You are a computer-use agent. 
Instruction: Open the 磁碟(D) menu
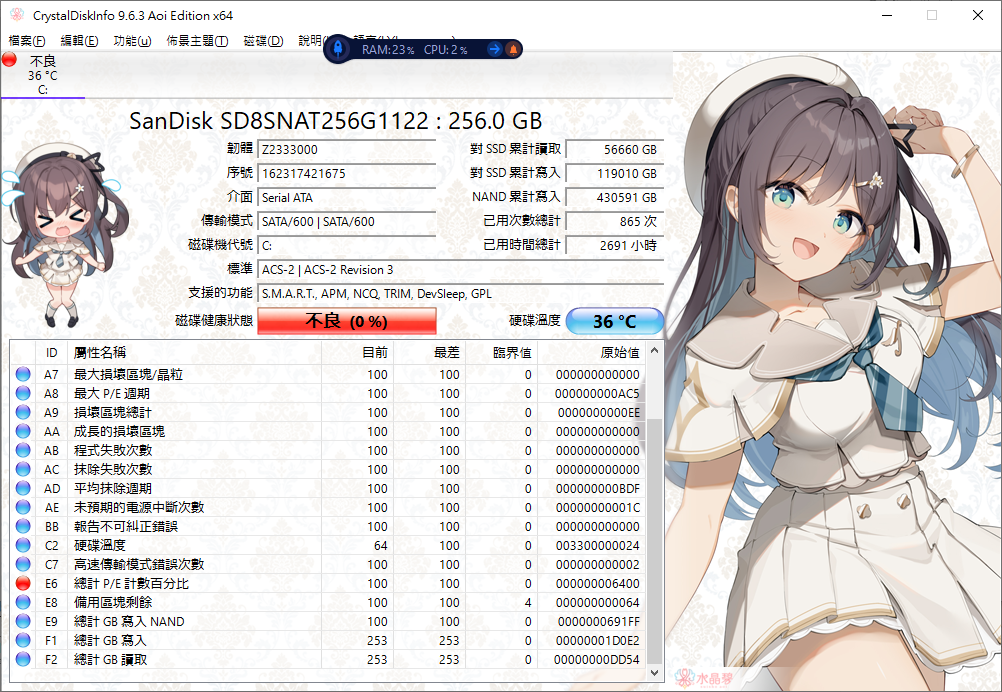coord(263,41)
